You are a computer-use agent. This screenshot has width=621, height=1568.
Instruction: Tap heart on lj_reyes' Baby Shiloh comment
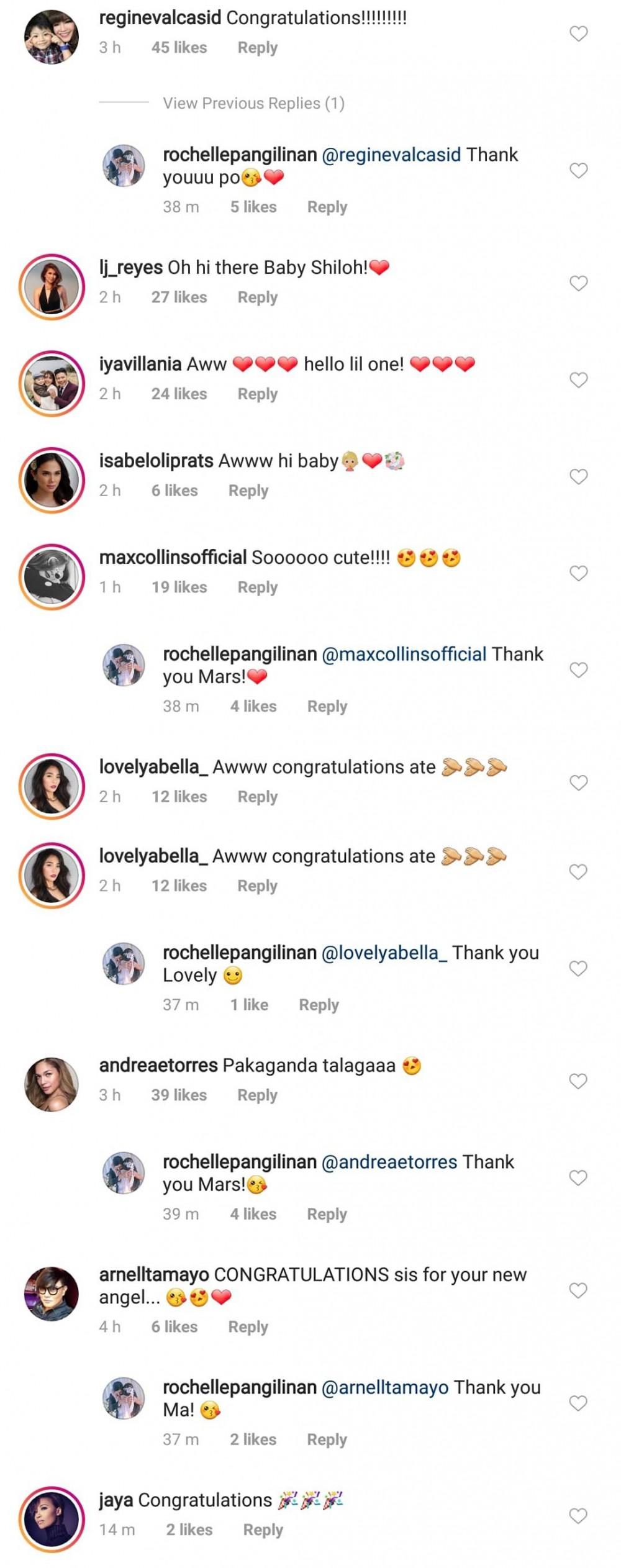coord(578,283)
